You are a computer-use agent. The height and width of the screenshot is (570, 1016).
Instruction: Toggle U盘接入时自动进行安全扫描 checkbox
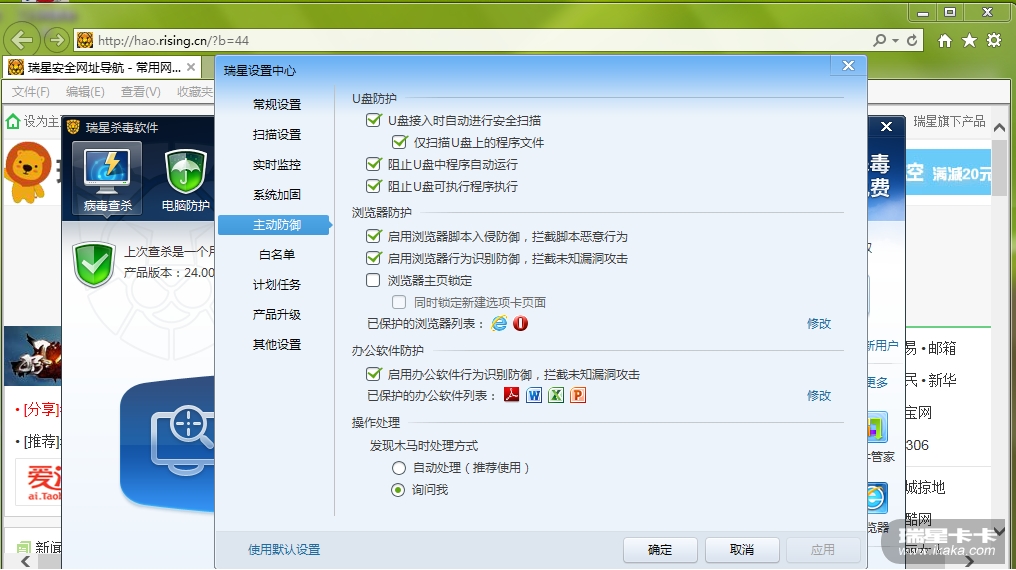point(373,120)
